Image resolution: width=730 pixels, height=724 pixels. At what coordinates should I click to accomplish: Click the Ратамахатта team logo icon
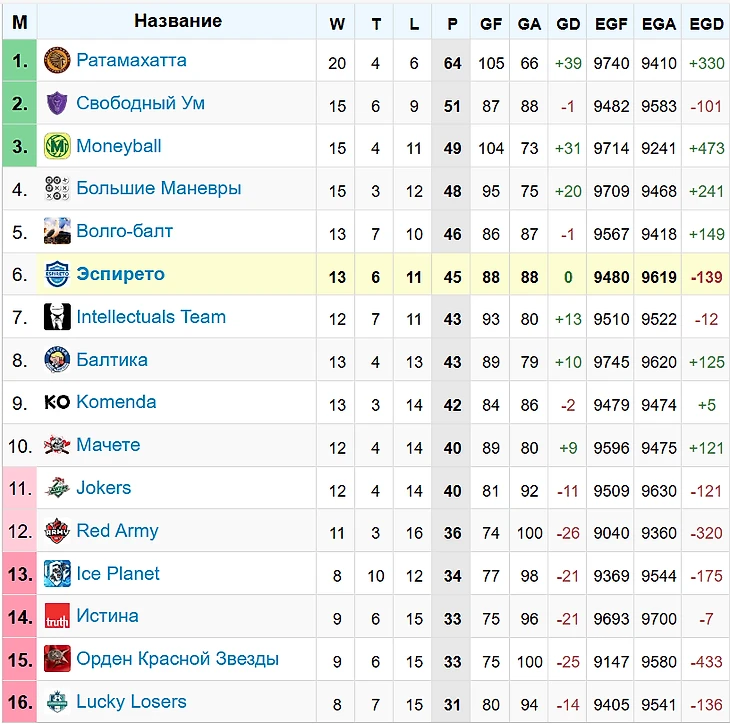tap(57, 61)
